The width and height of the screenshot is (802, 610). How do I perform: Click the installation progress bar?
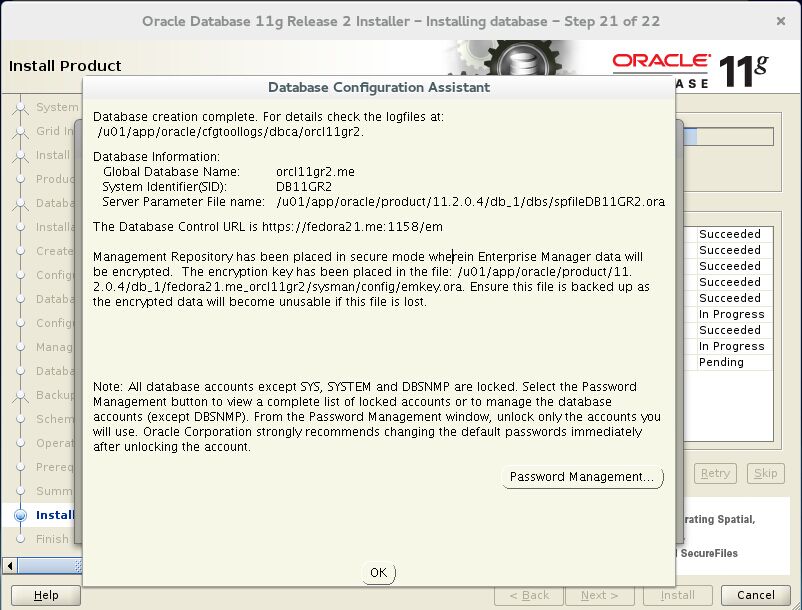(728, 137)
